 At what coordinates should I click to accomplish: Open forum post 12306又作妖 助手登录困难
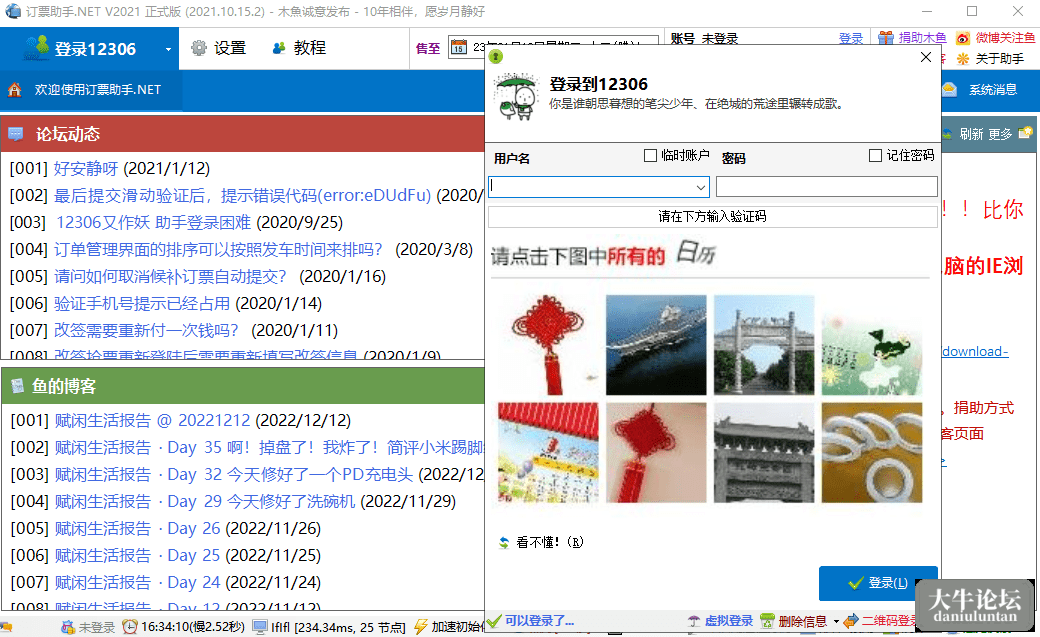(x=153, y=222)
